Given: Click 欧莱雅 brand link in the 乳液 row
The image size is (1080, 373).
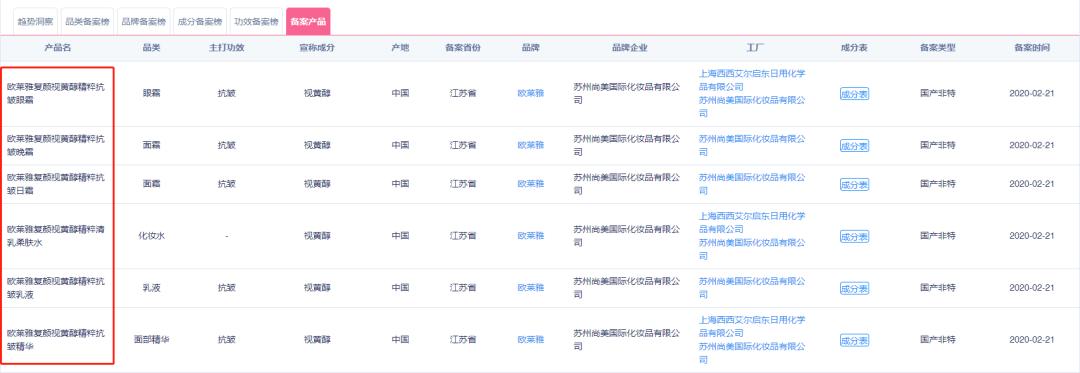Looking at the screenshot, I should (x=530, y=288).
